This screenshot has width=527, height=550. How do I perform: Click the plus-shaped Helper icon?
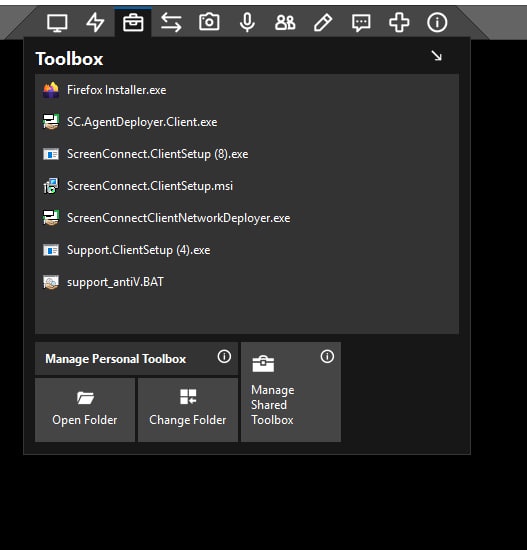(399, 23)
